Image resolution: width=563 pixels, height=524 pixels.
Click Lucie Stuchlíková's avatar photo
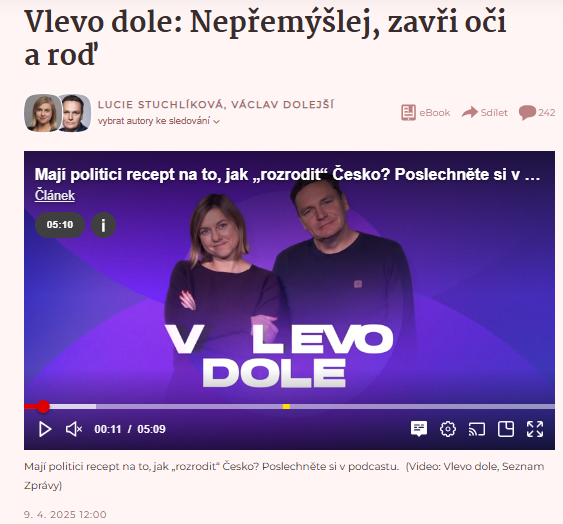coord(43,113)
